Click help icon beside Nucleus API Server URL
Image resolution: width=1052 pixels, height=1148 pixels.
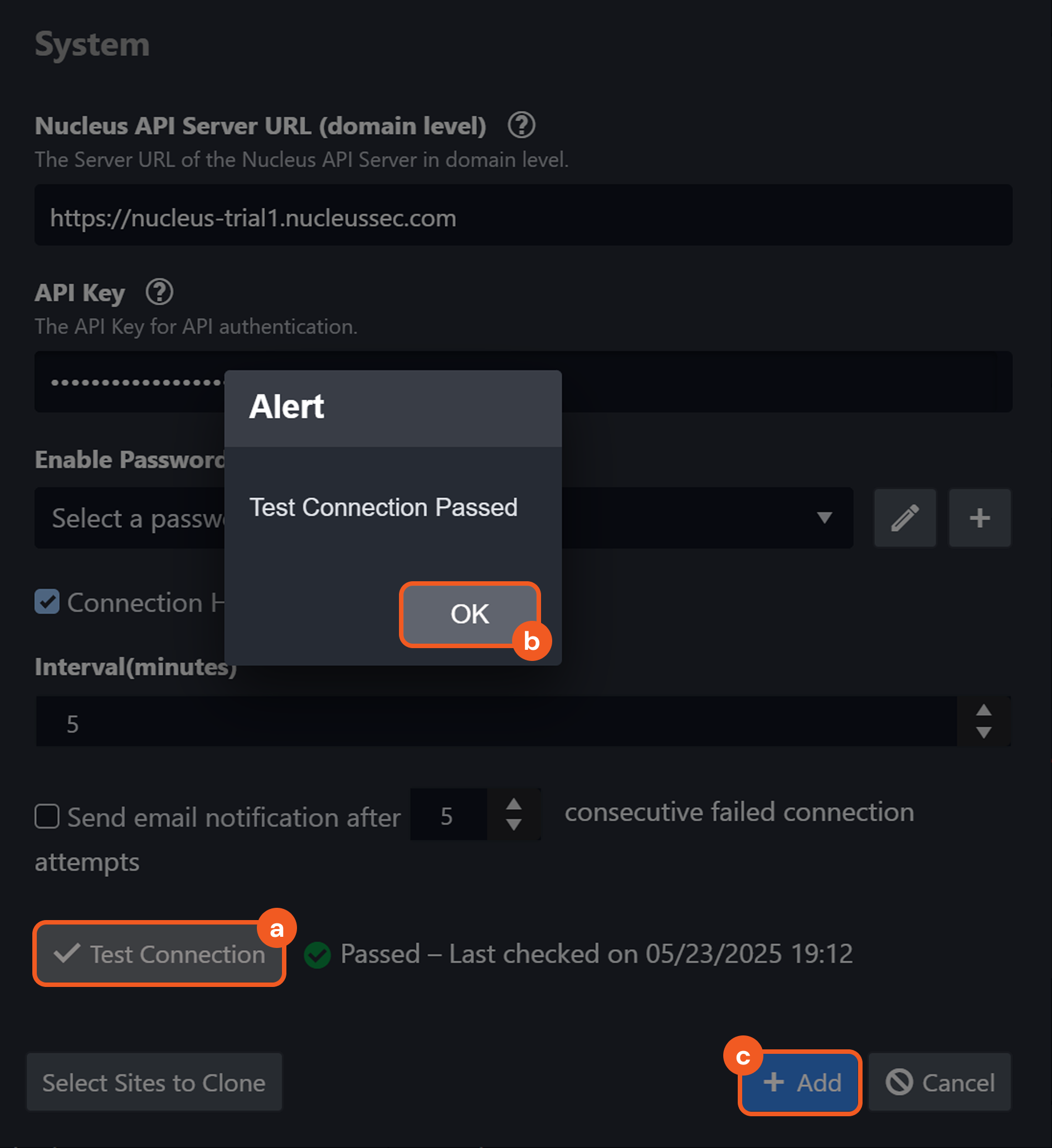click(521, 125)
